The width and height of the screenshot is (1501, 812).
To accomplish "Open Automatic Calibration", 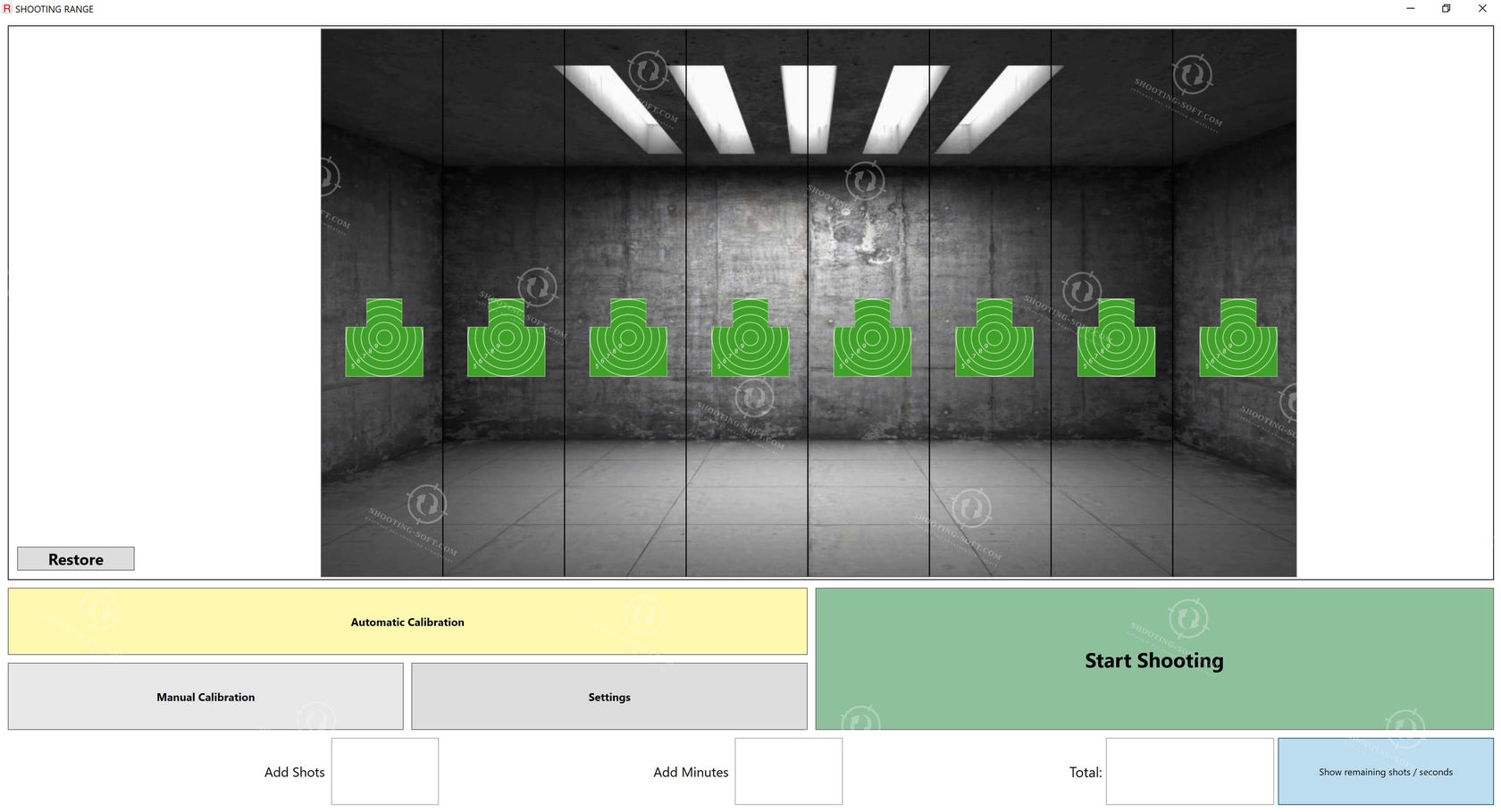I will (407, 622).
